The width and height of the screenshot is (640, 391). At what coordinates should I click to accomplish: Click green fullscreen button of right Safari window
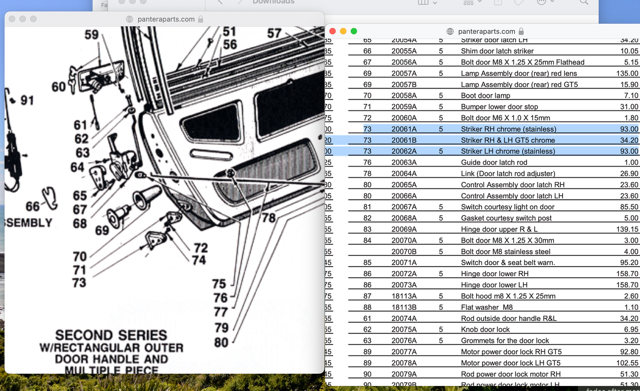(x=353, y=31)
